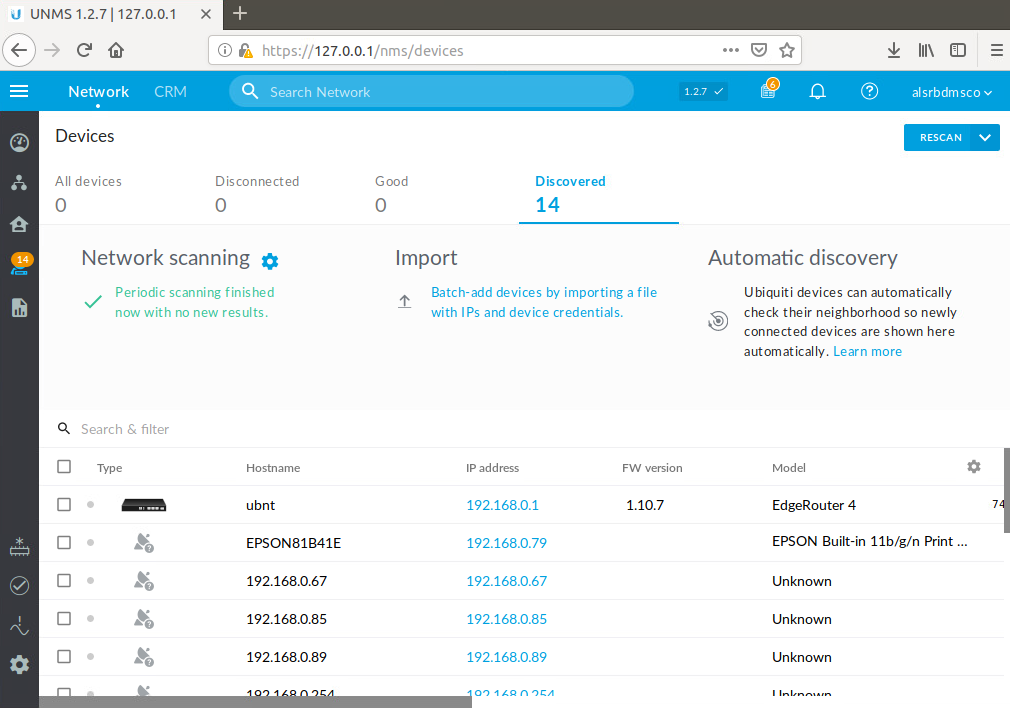
Task: Open network scanning settings gear
Action: click(x=270, y=261)
